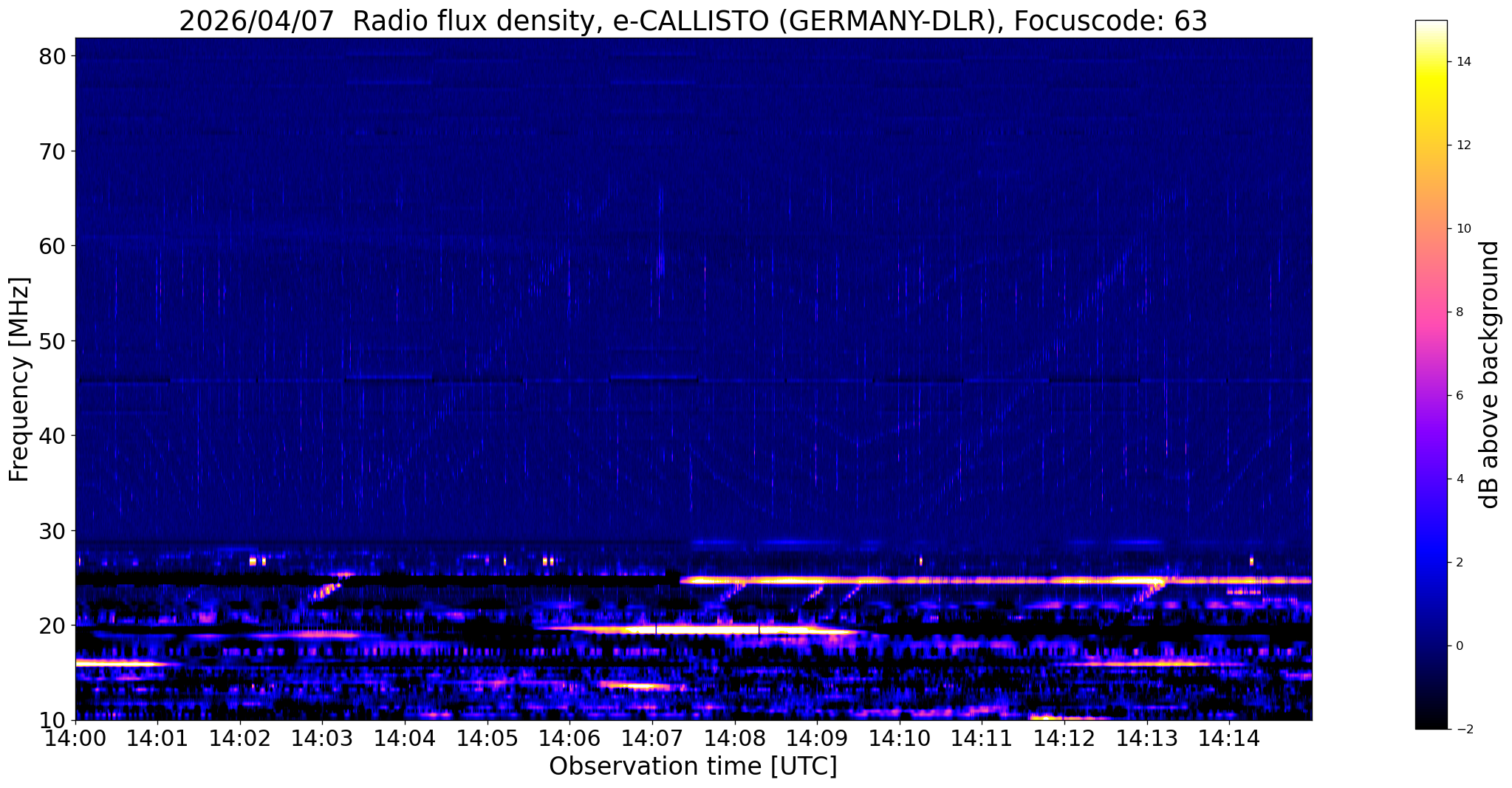Click the 80 MHz frequency tick label
The image size is (1512, 788).
click(x=52, y=57)
